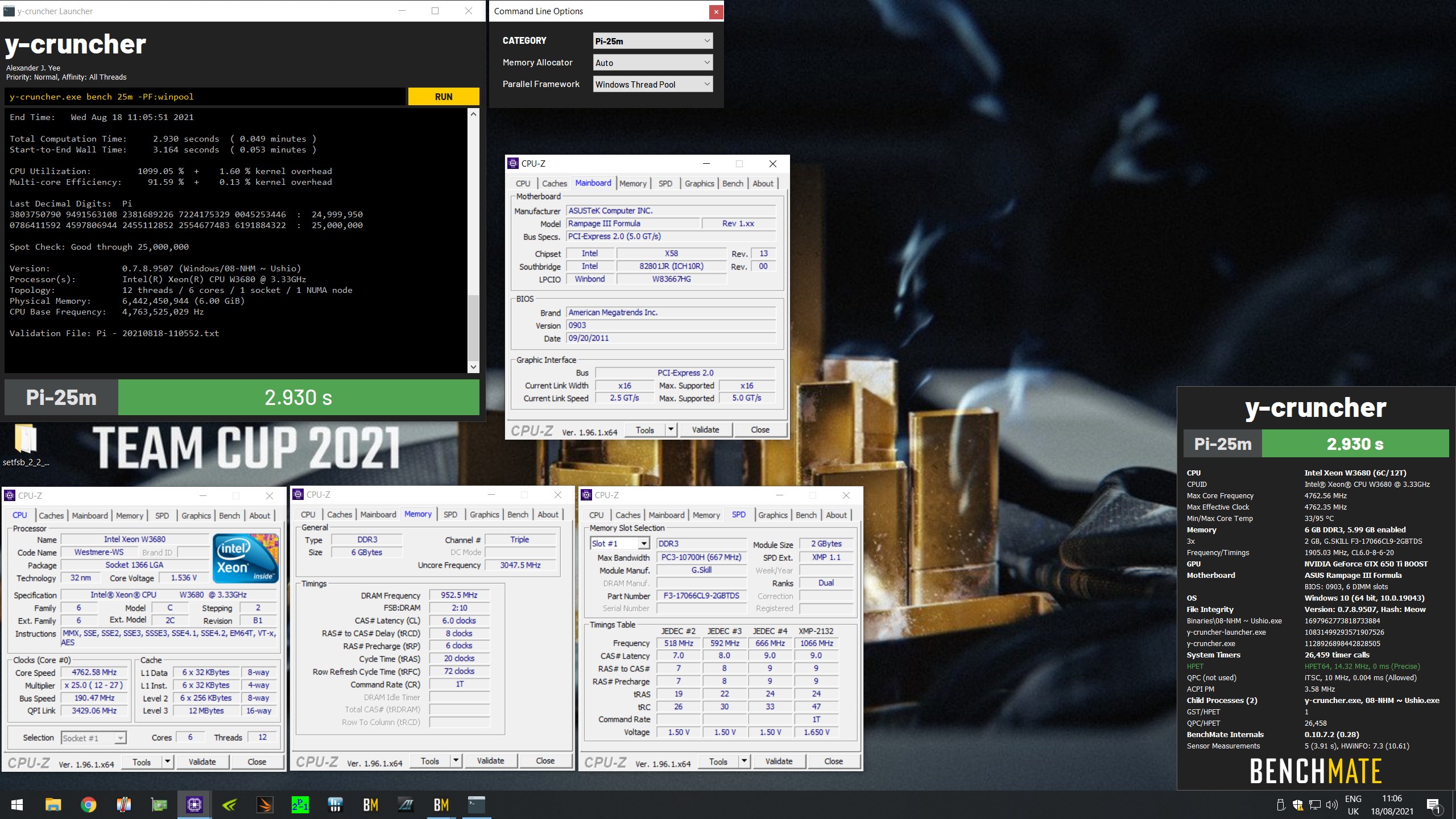The width and height of the screenshot is (1456, 819).
Task: Open SPD tab in Memory CPU-Z window
Action: (x=450, y=514)
